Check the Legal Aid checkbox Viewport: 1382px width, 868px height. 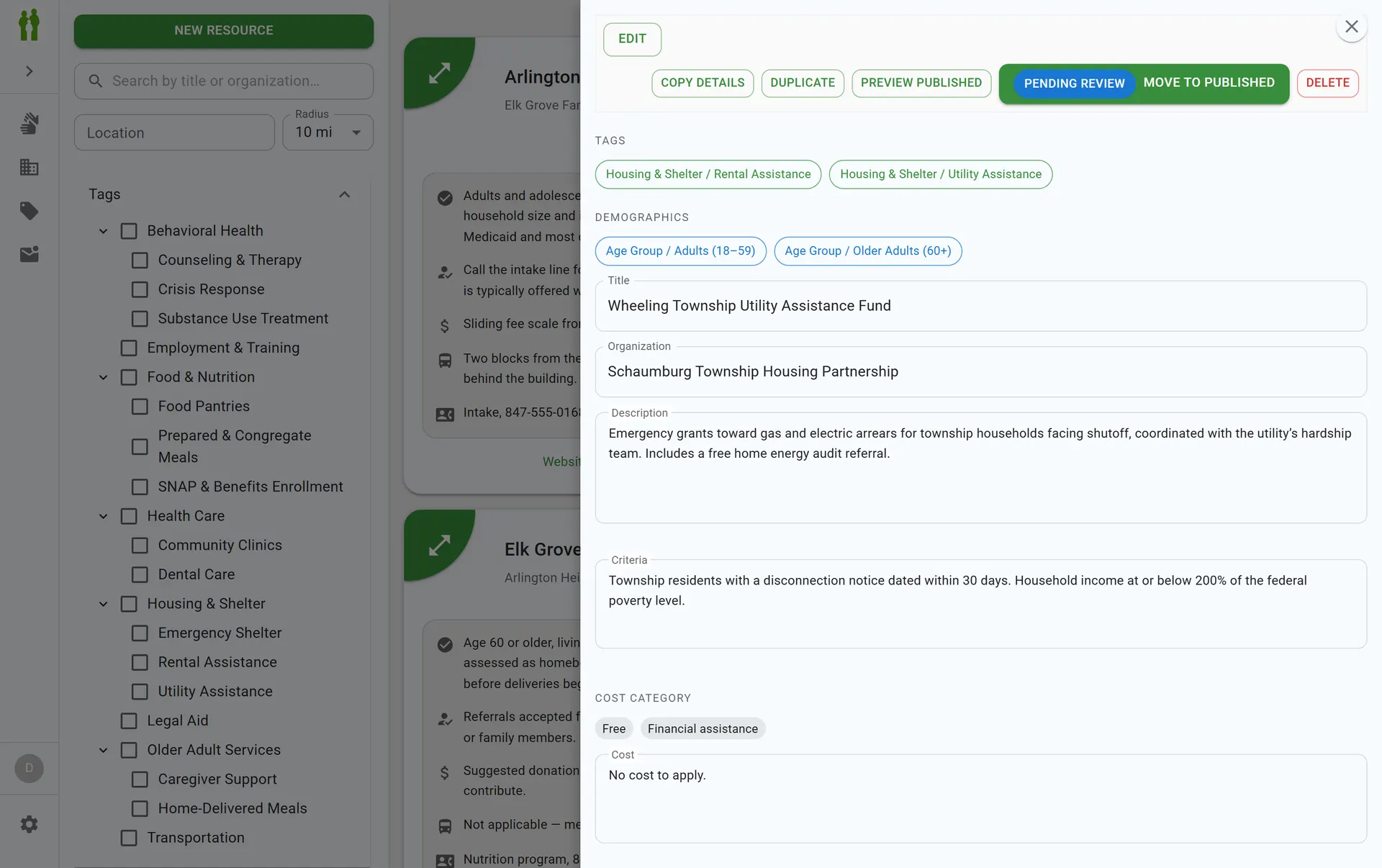129,721
